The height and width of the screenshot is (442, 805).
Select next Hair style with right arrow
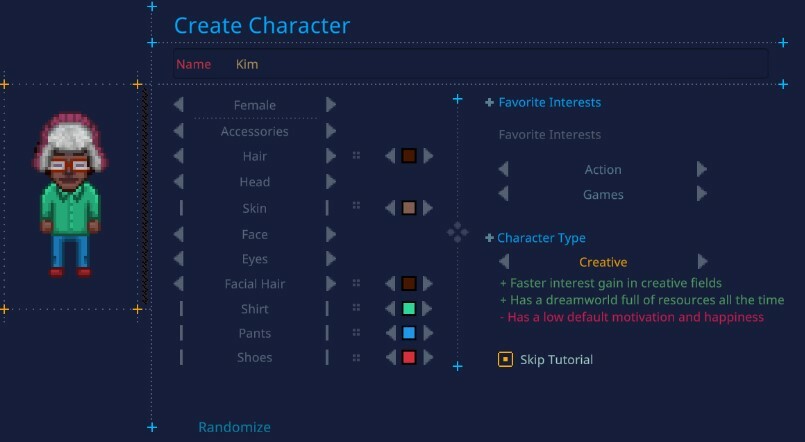(x=331, y=156)
